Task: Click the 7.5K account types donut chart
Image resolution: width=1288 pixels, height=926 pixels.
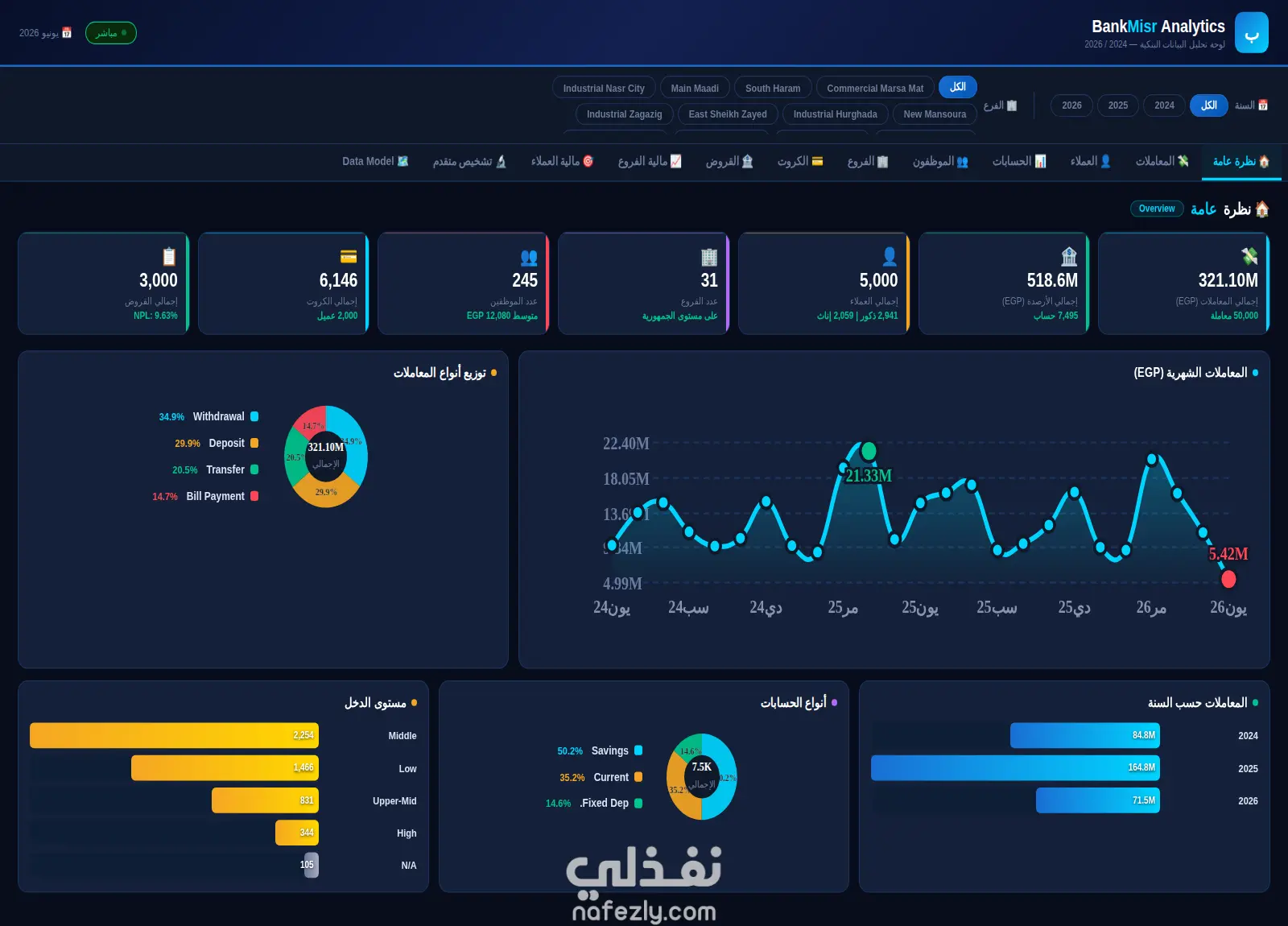Action: pos(702,777)
